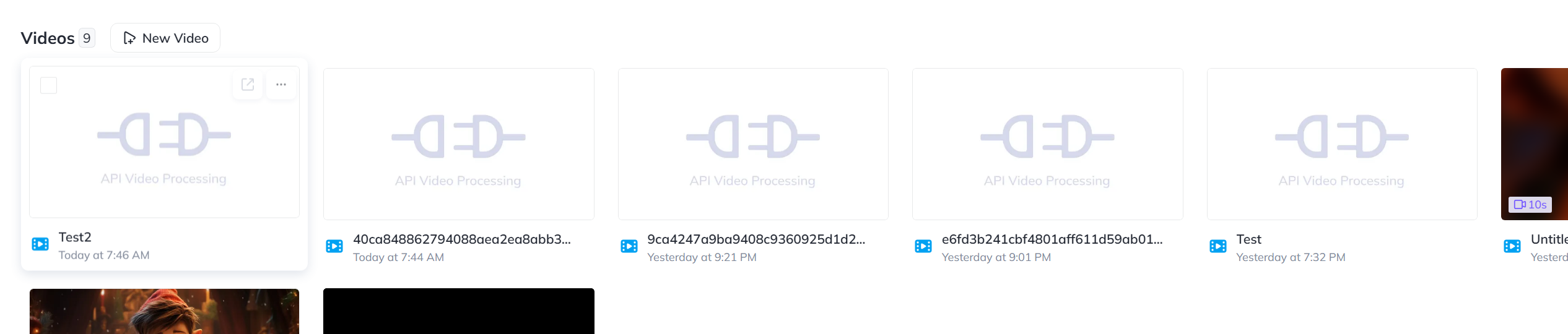Open the three-dot menu on Test2 card
Image resolution: width=1568 pixels, height=334 pixels.
[281, 85]
